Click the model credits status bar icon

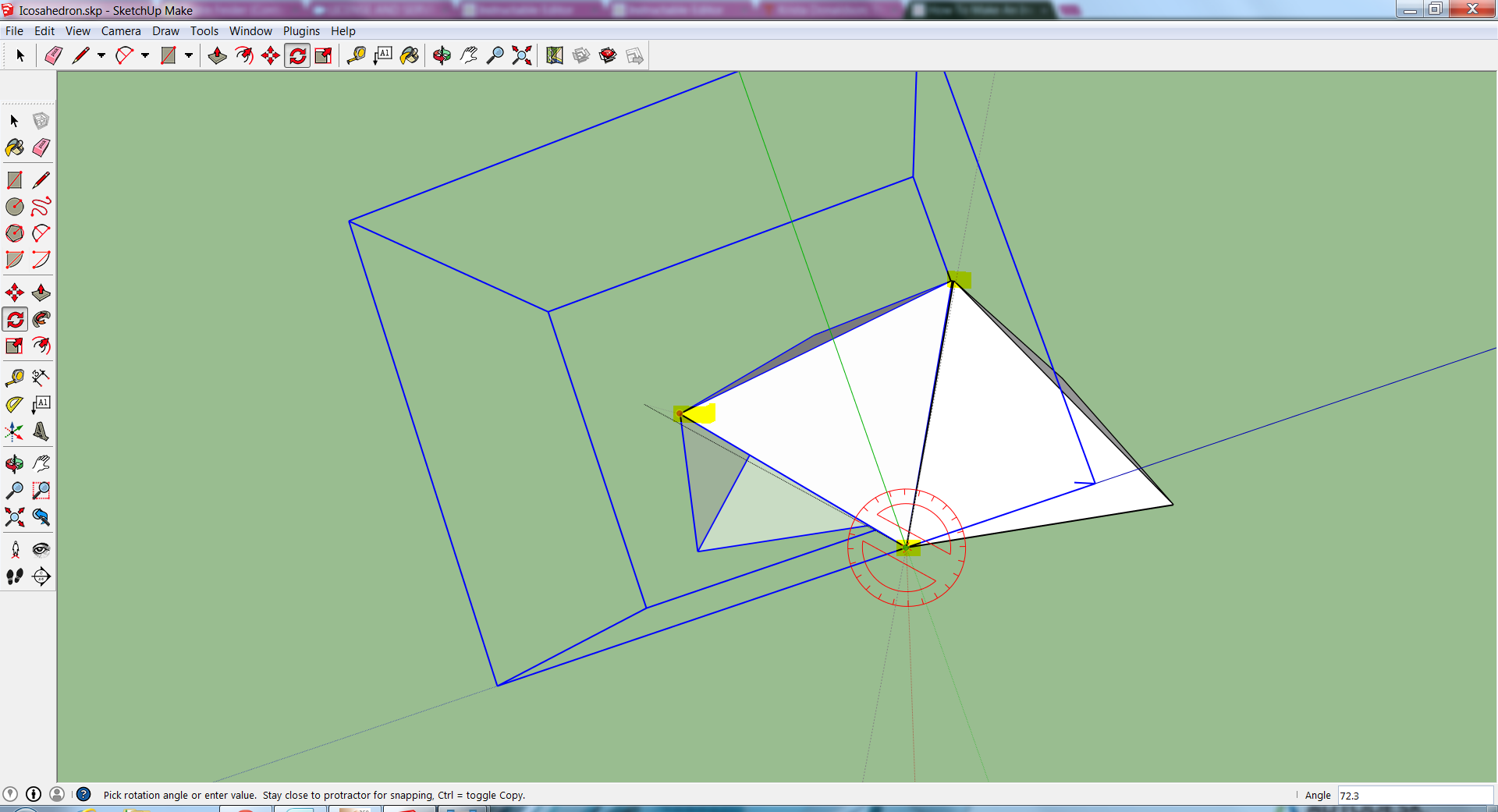click(34, 794)
